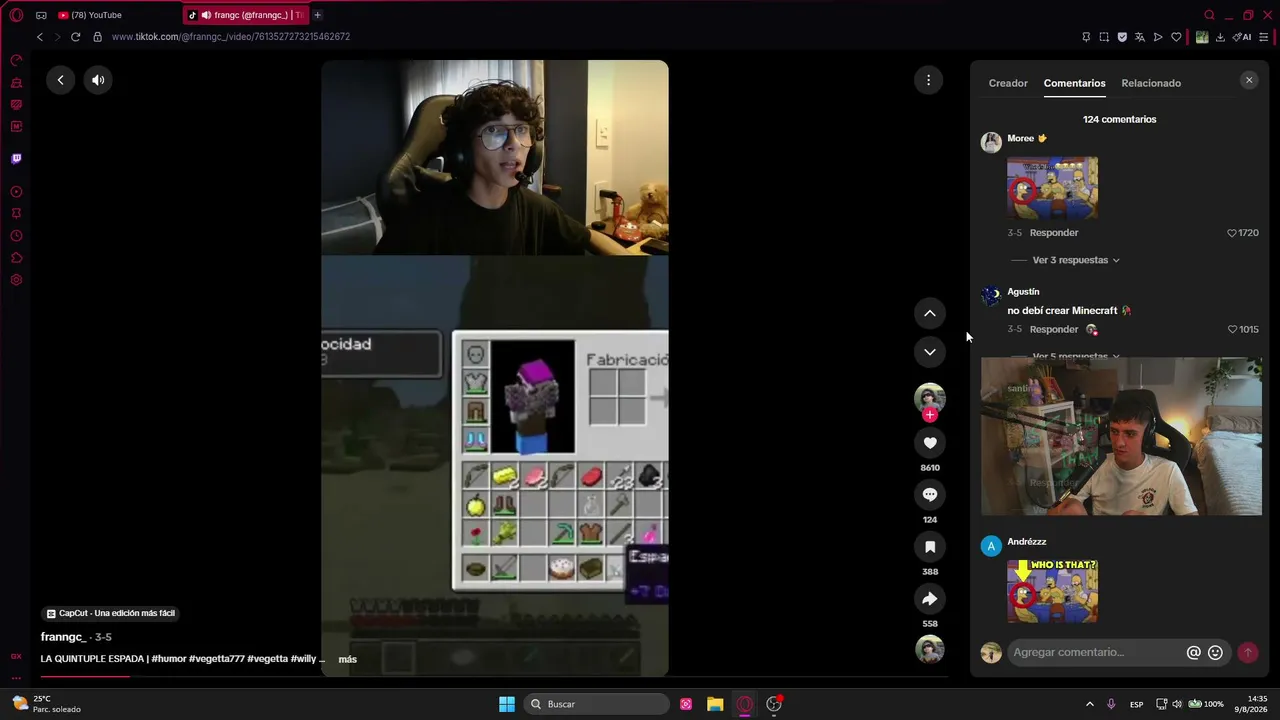Viewport: 1280px width, 720px height.
Task: Take a snapshot with the capture icon
Action: pos(1104,37)
